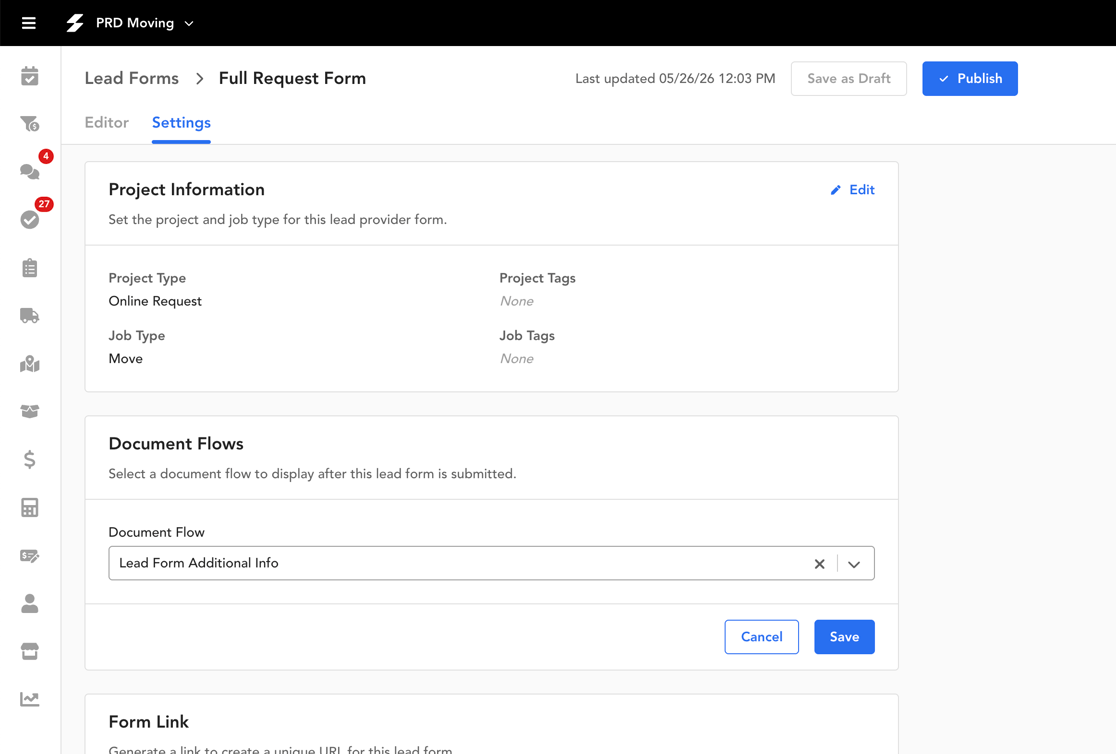Open the person profile icon in the sidebar
The height and width of the screenshot is (754, 1116).
pyautogui.click(x=29, y=604)
